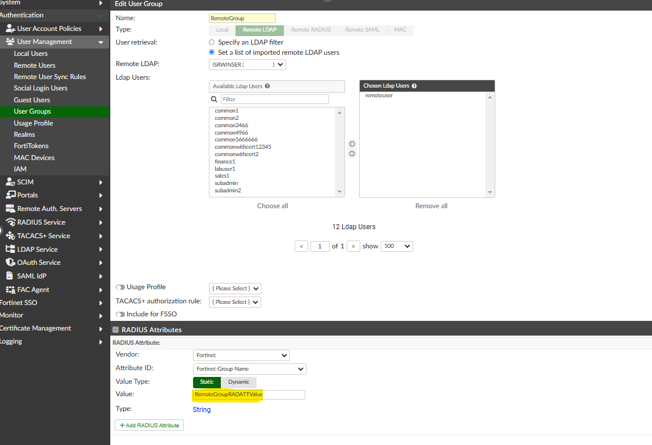
Task: Click the page number input box
Action: point(320,246)
